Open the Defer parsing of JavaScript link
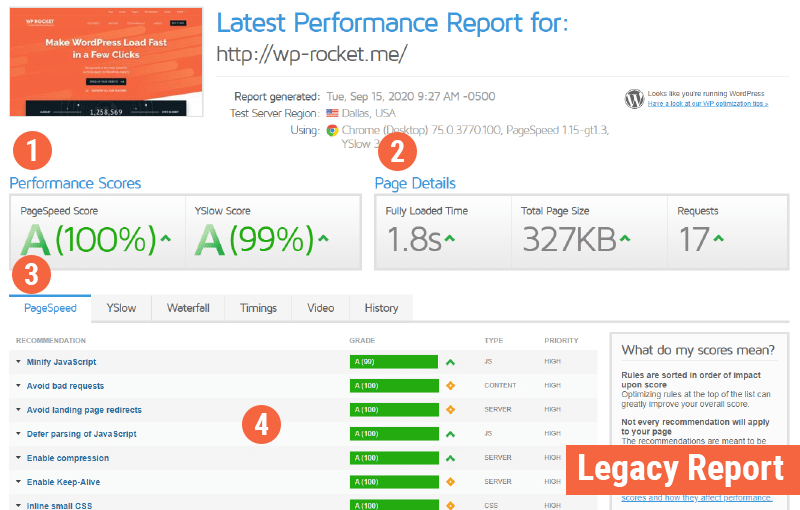The width and height of the screenshot is (800, 510). click(82, 434)
